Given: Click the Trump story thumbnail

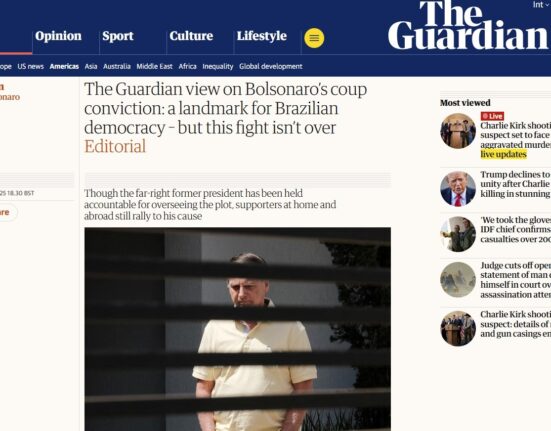Looking at the screenshot, I should click(458, 189).
